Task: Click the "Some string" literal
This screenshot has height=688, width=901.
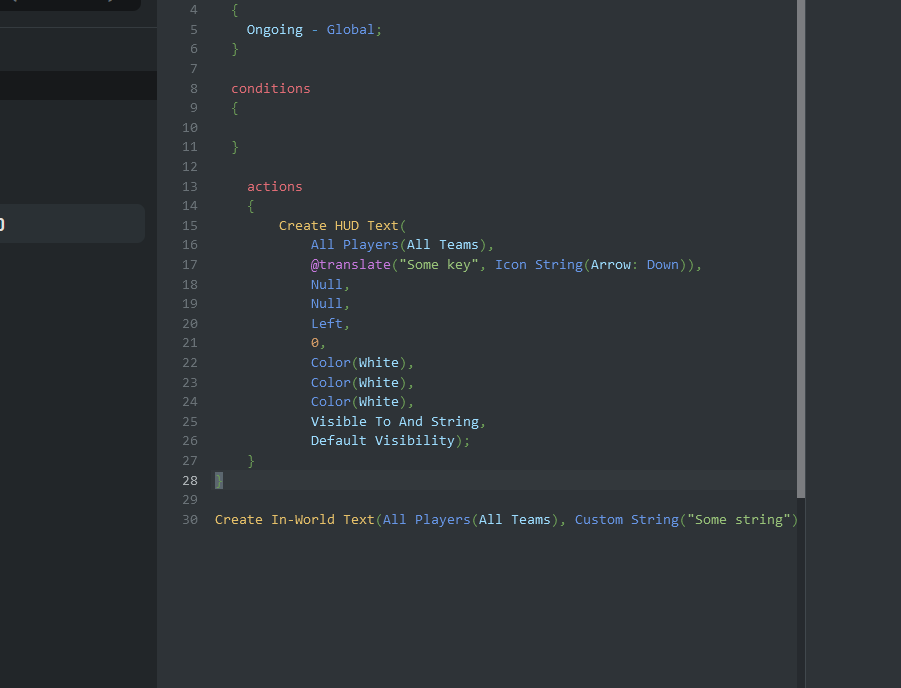Action: (x=739, y=520)
